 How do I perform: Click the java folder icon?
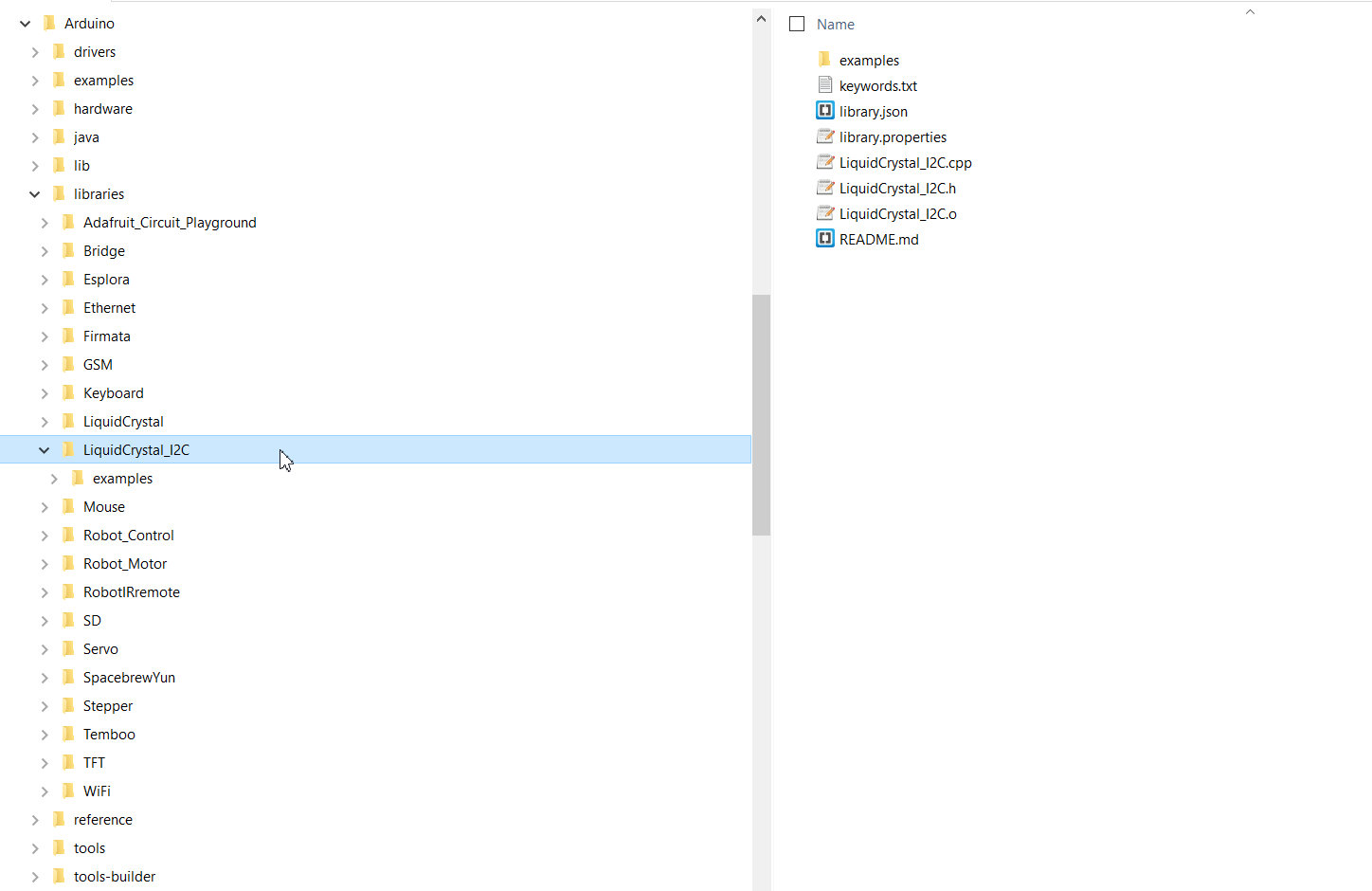click(x=59, y=136)
